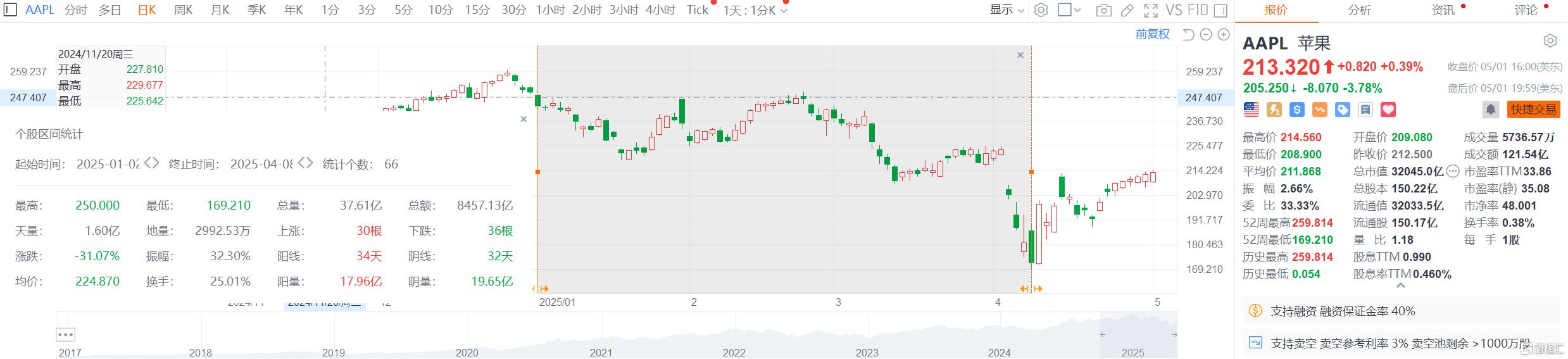Enter fullscreen chart mode
This screenshot has height=359, width=1568.
[1151, 10]
